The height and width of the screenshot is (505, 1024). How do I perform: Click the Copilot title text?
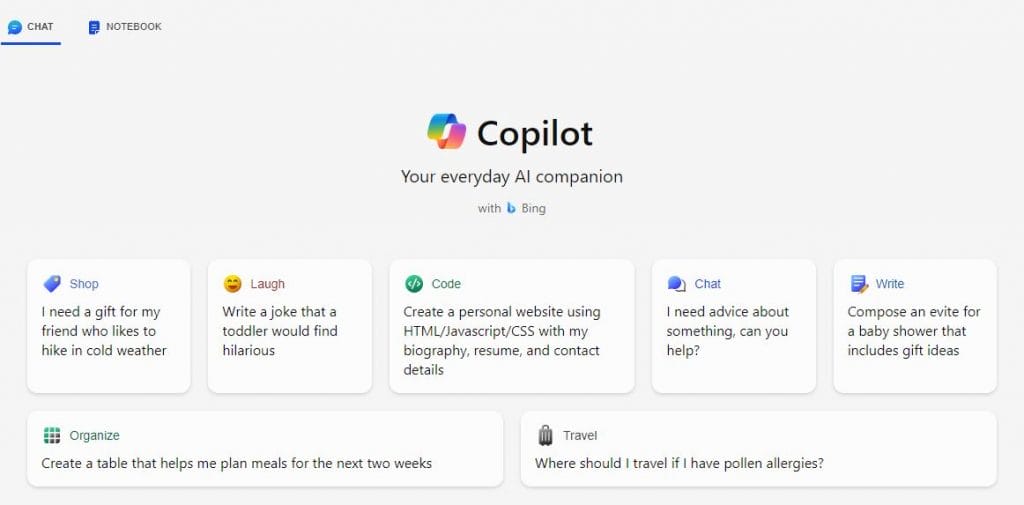(535, 133)
